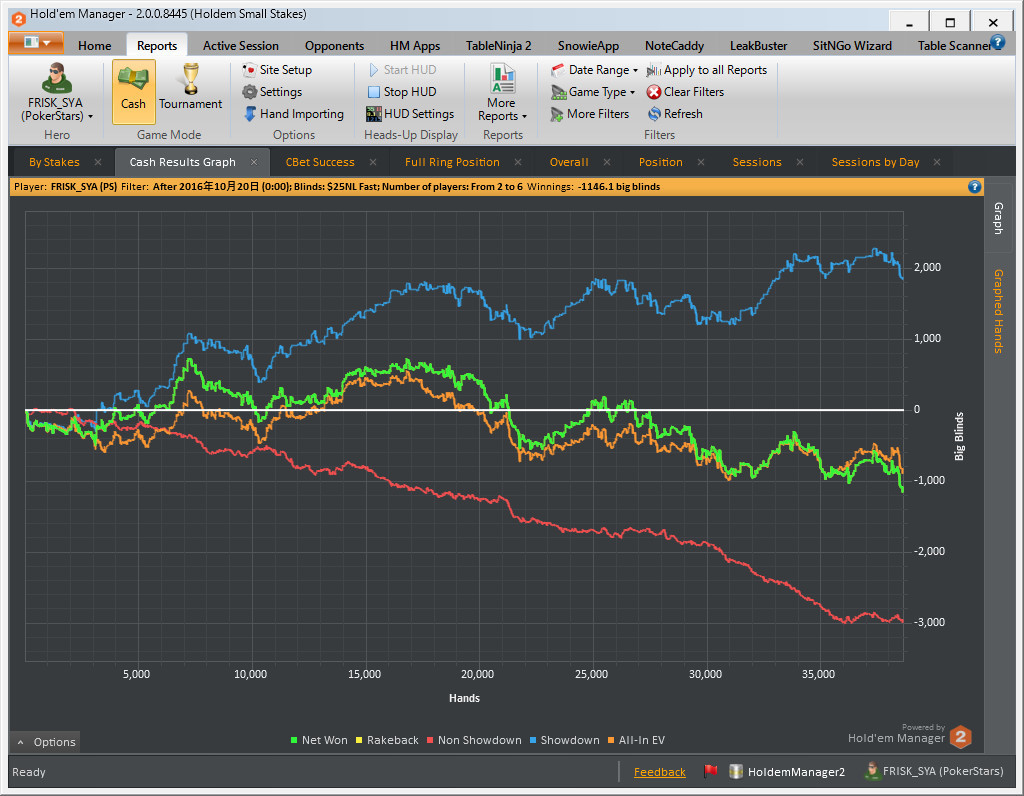The height and width of the screenshot is (796, 1024).
Task: Open the TableNinja 2 tab
Action: click(x=498, y=46)
